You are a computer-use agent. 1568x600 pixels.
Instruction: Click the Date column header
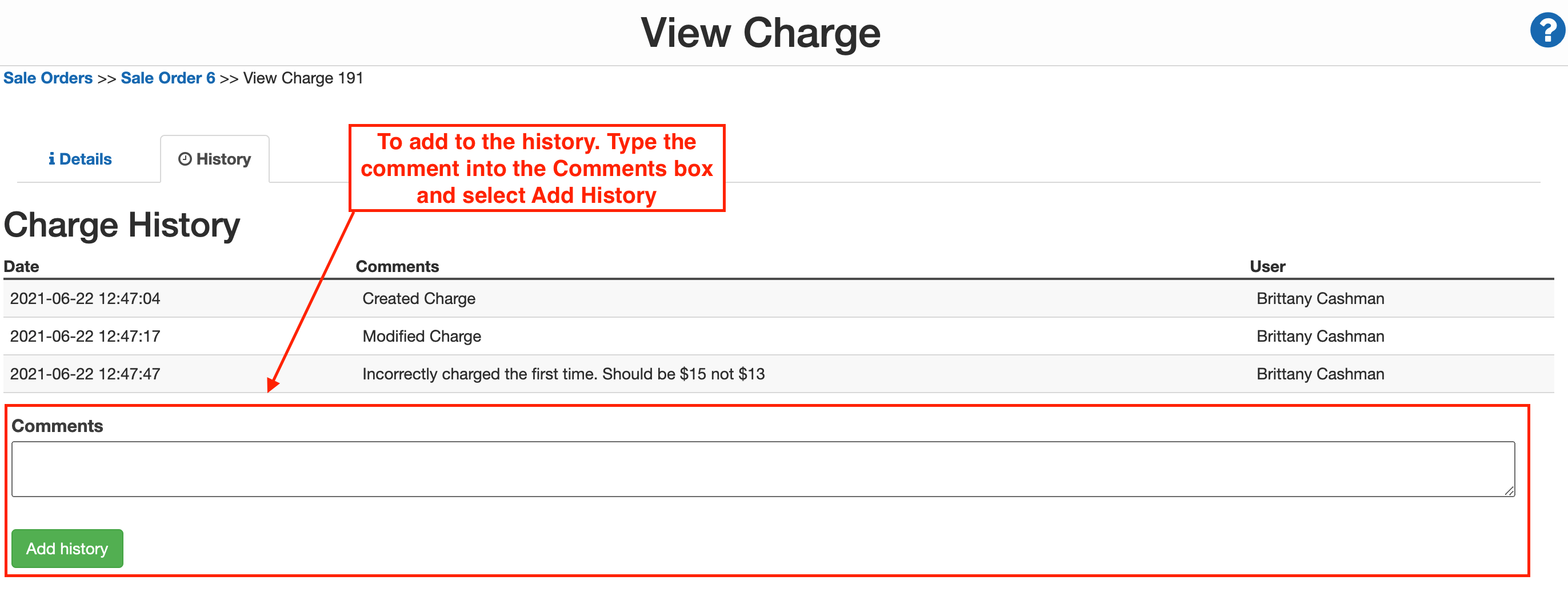point(22,266)
